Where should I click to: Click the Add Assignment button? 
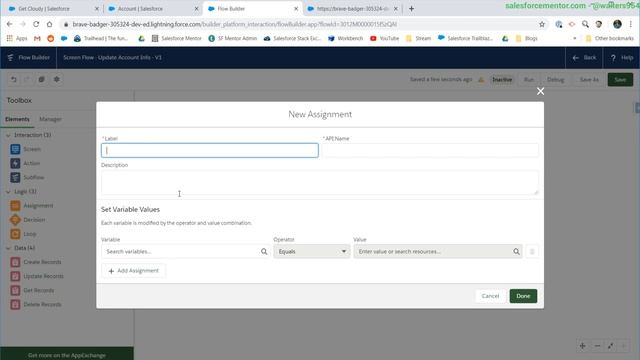pos(133,271)
